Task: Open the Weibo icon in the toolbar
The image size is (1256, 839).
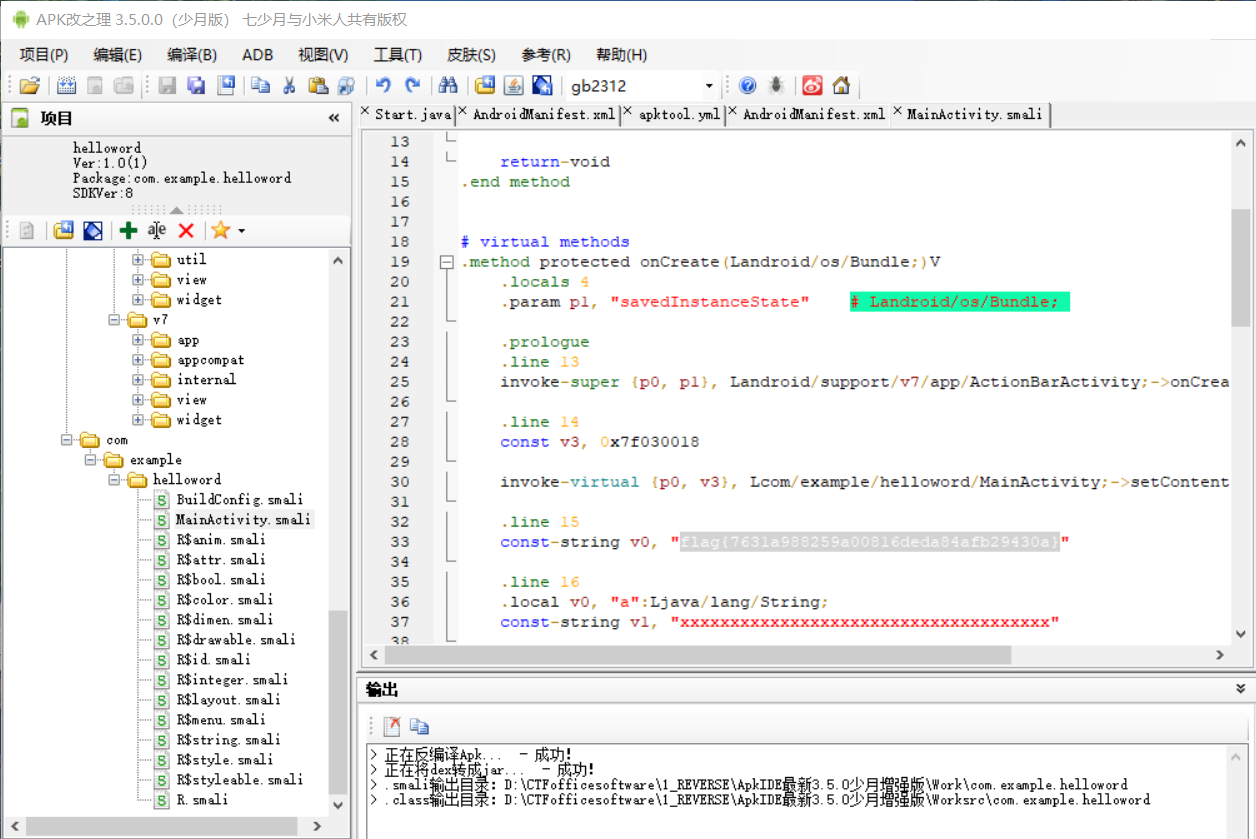Action: (813, 86)
